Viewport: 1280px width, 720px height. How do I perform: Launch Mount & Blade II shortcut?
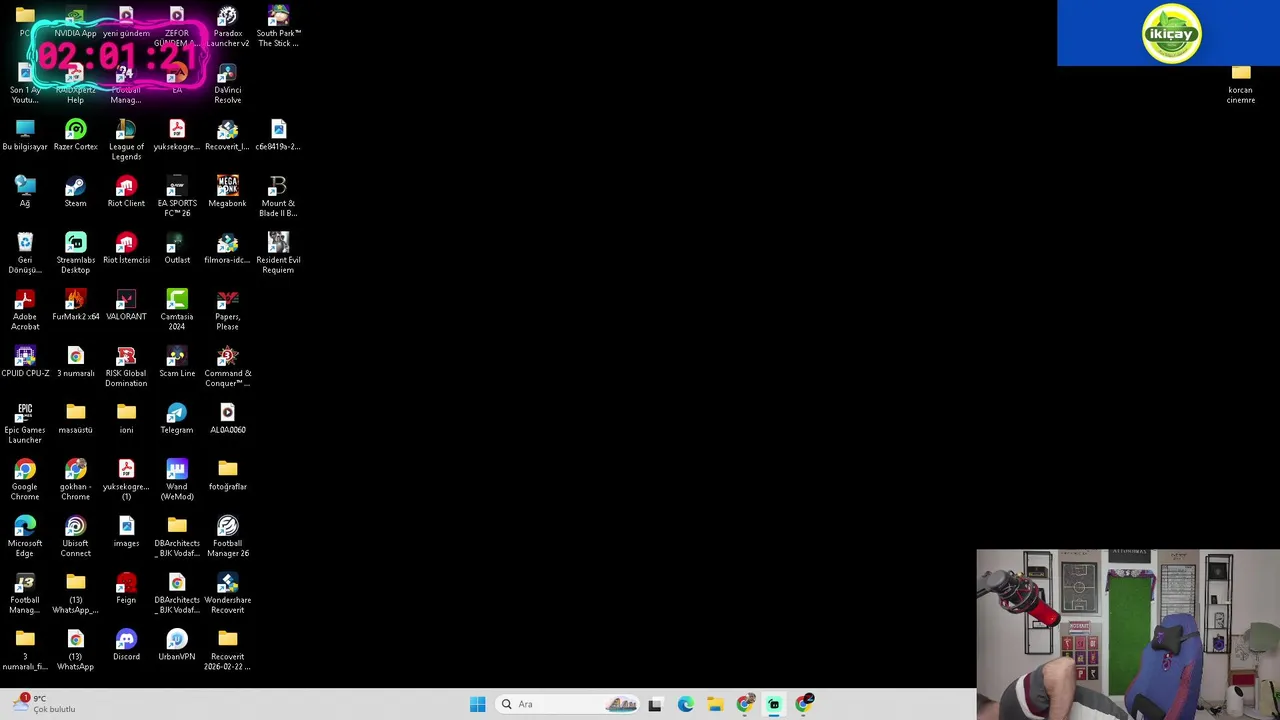(x=278, y=197)
